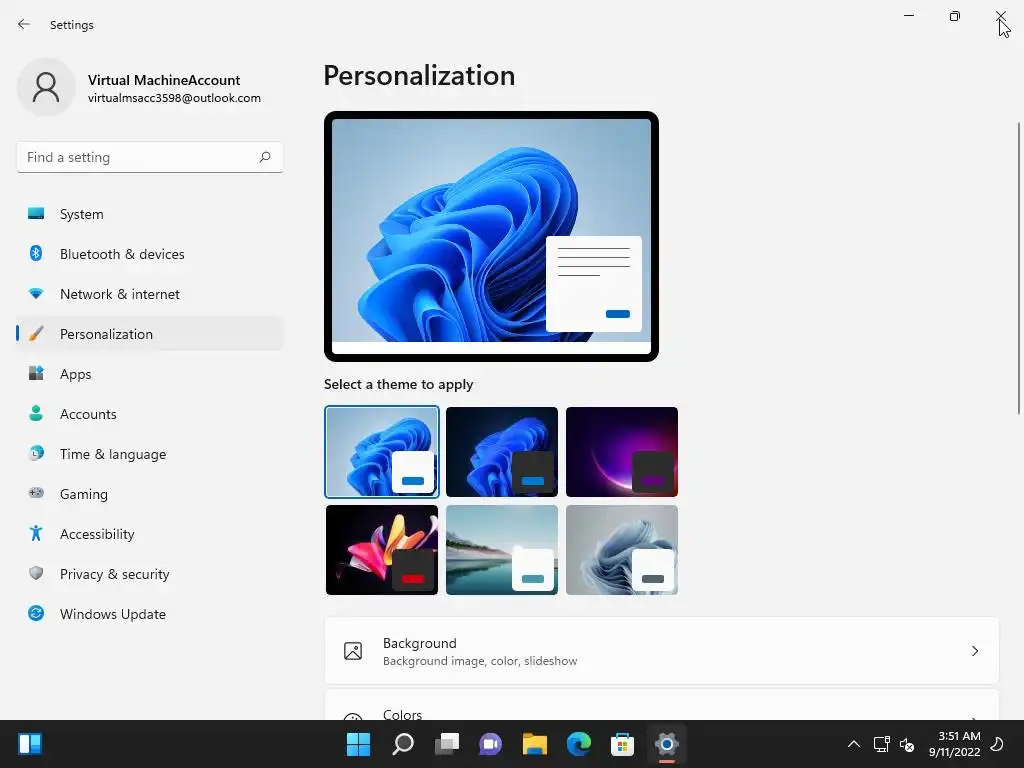This screenshot has width=1024, height=768.
Task: Click the Time & language globe icon
Action: click(36, 453)
